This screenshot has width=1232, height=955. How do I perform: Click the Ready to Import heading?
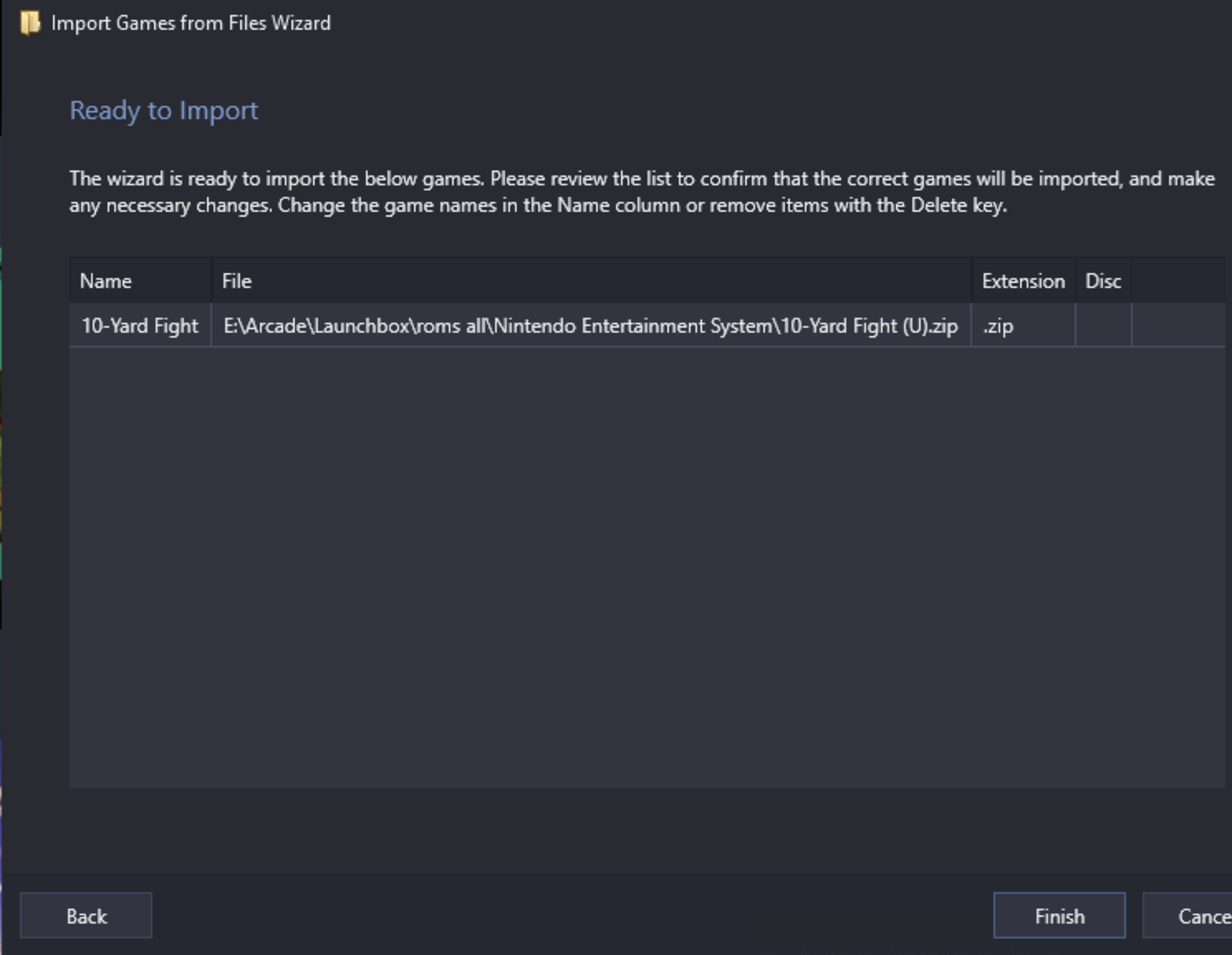164,110
